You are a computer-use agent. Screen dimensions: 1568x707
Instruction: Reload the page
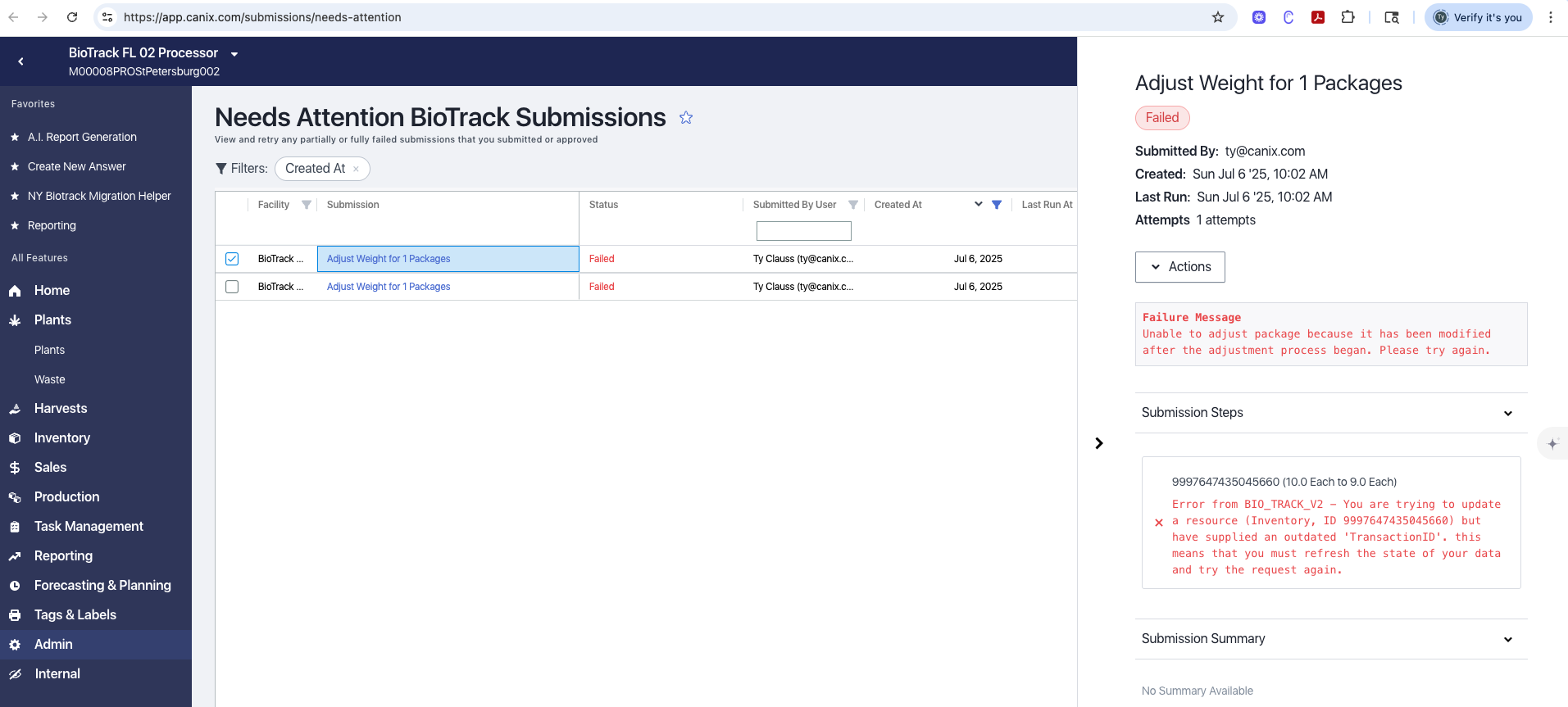(x=72, y=17)
